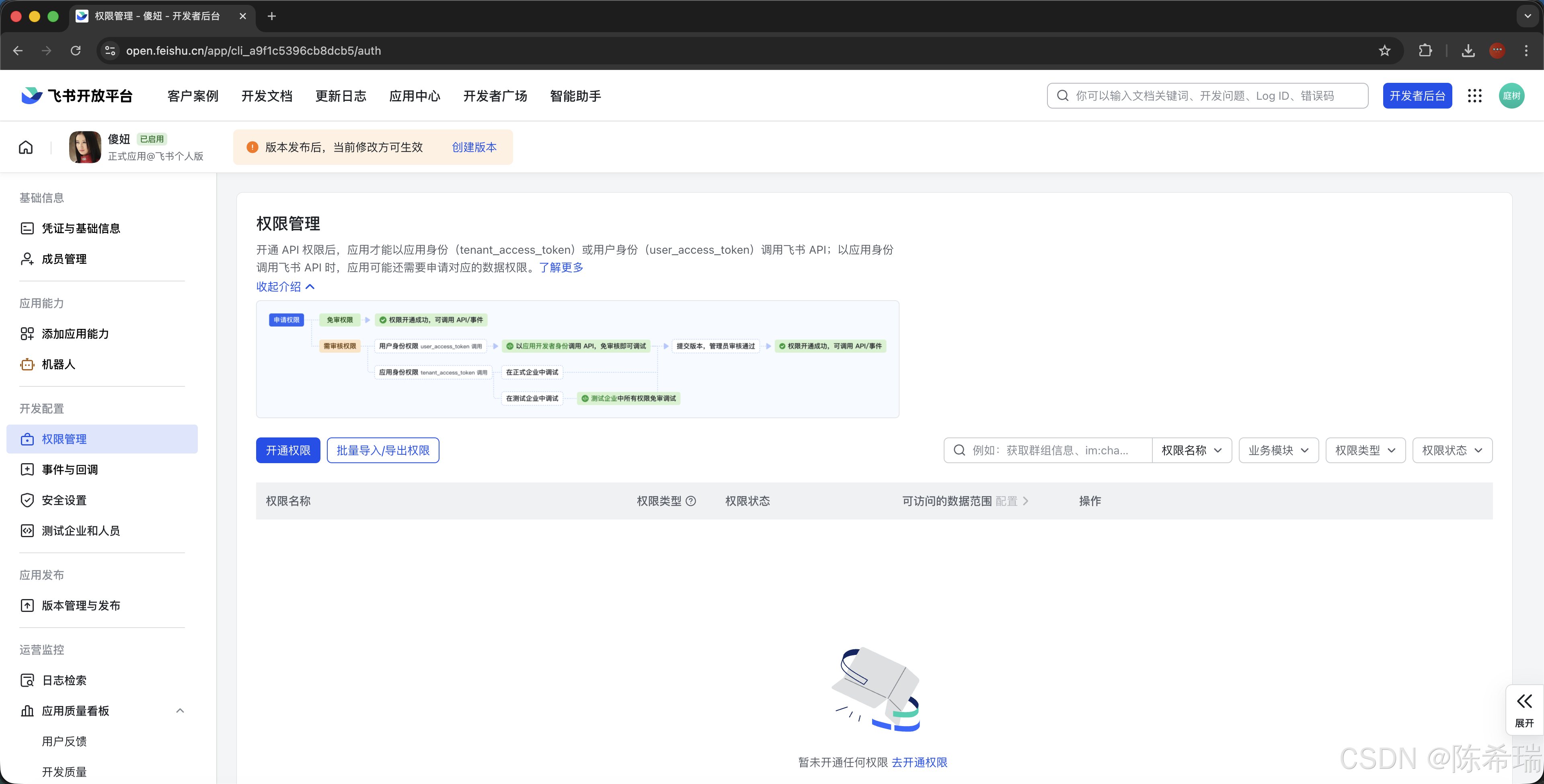Open 成员管理 from the sidebar
The height and width of the screenshot is (784, 1544).
tap(64, 259)
